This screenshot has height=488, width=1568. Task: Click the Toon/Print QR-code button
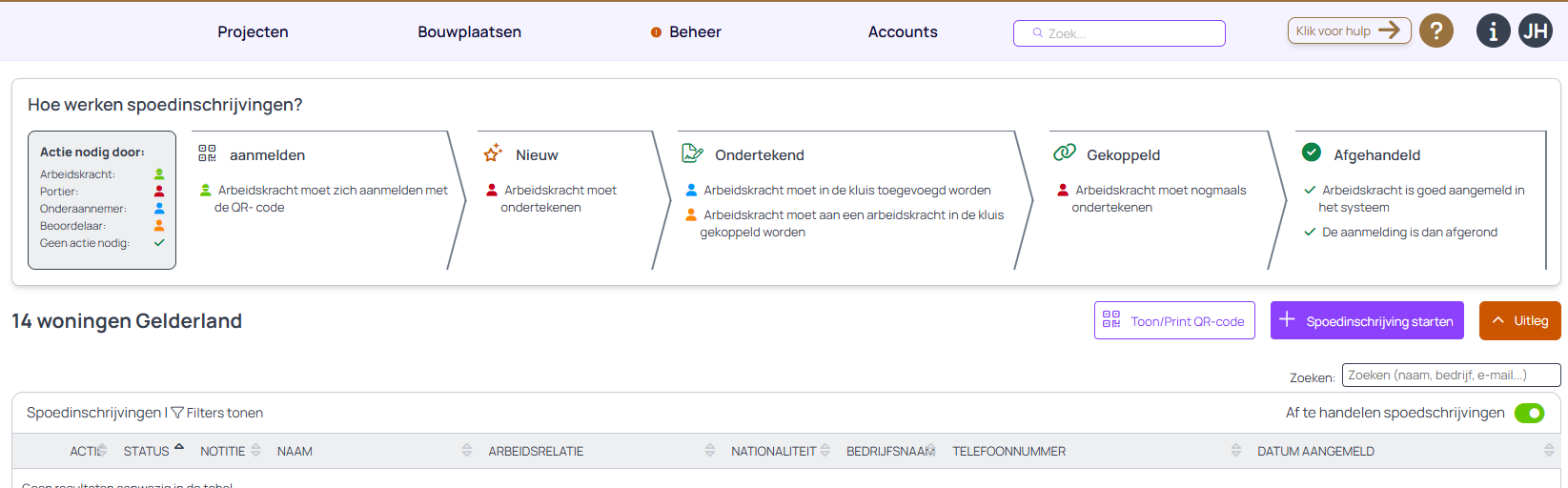coord(1174,320)
